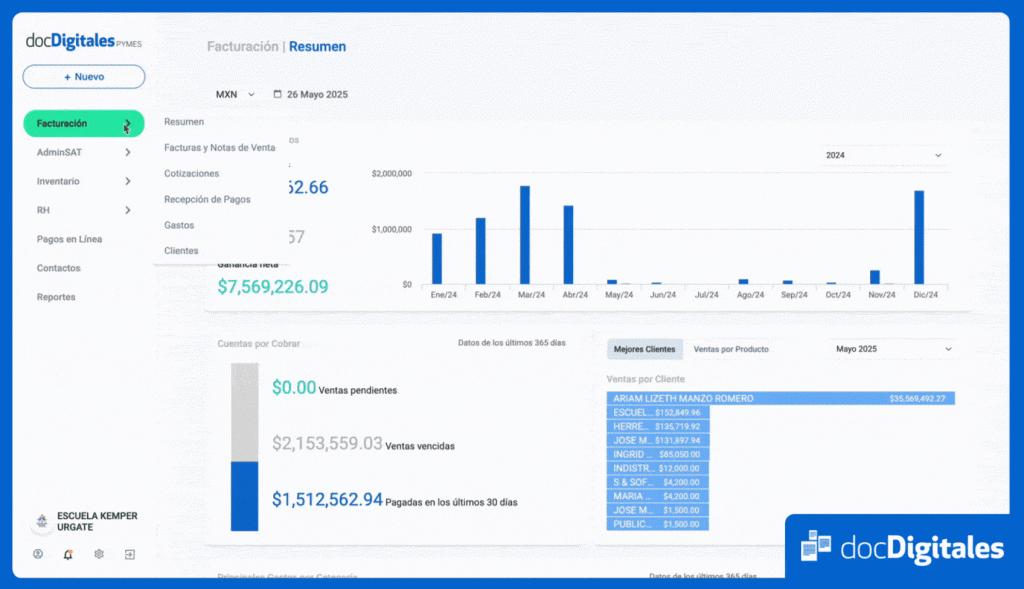Screen dimensions: 1024x589
Task: Select the HERRE... $135,719.92 client row
Action: [658, 426]
